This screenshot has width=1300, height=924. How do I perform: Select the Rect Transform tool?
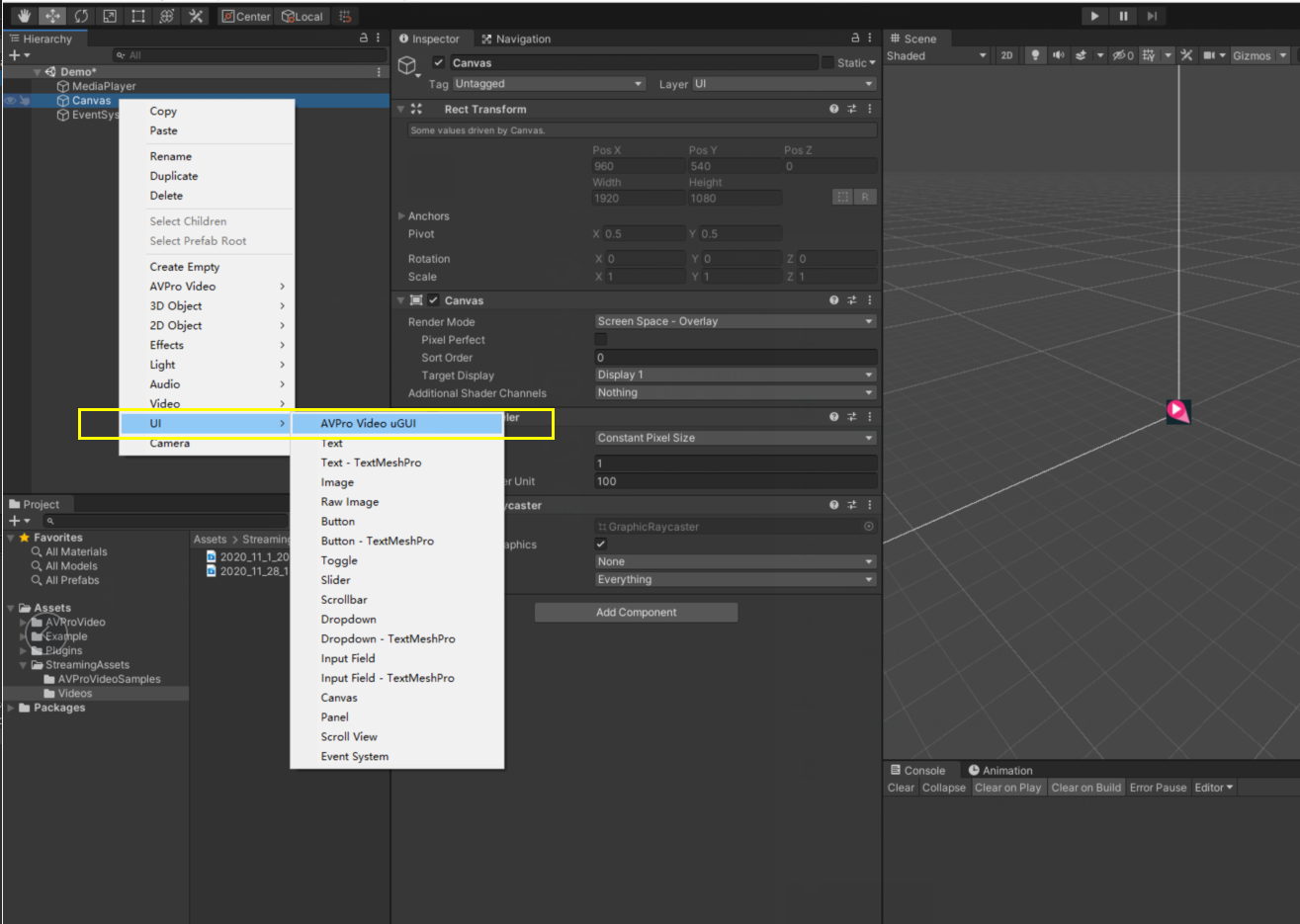(x=138, y=16)
